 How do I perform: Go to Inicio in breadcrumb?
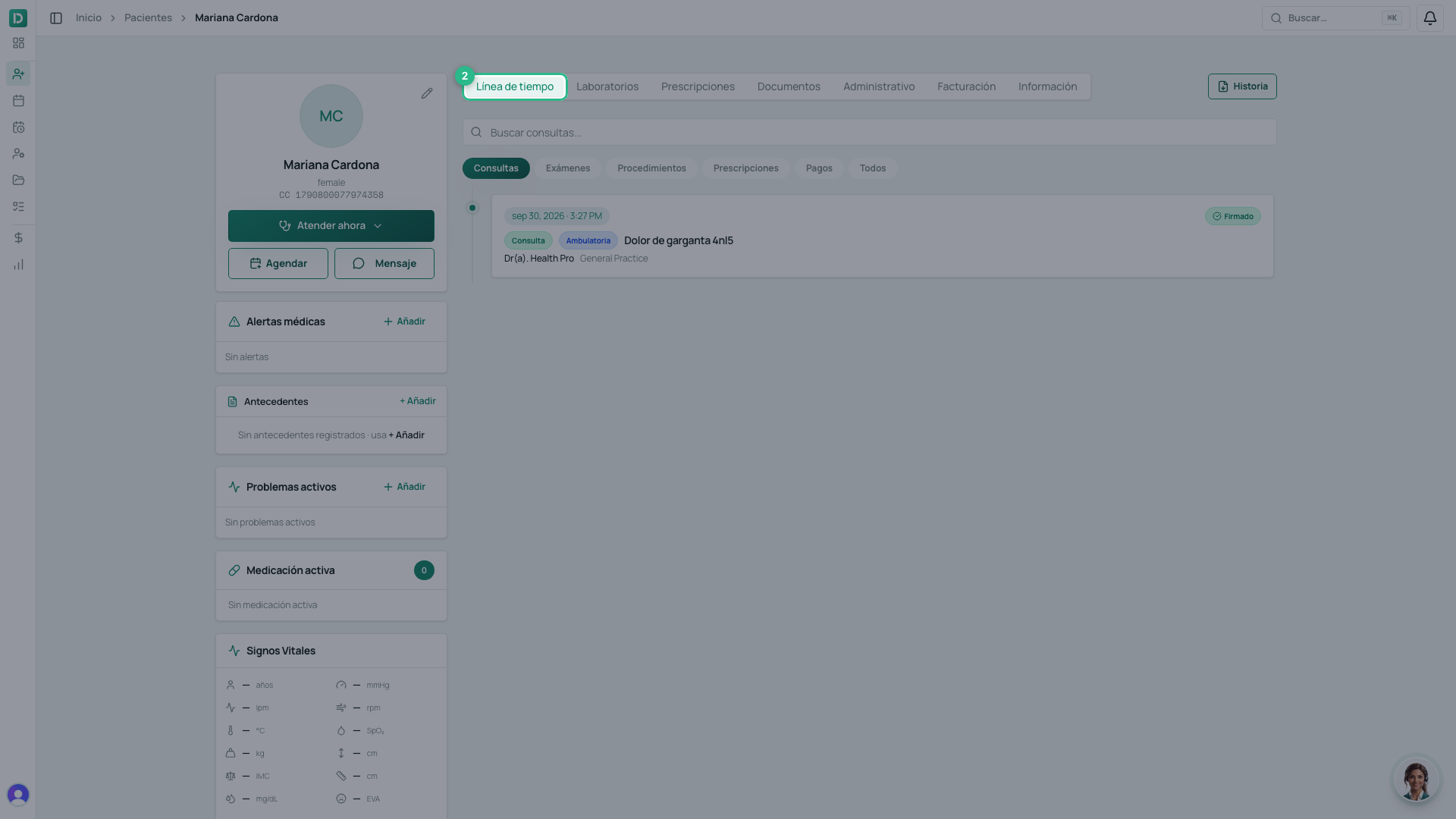tap(89, 18)
